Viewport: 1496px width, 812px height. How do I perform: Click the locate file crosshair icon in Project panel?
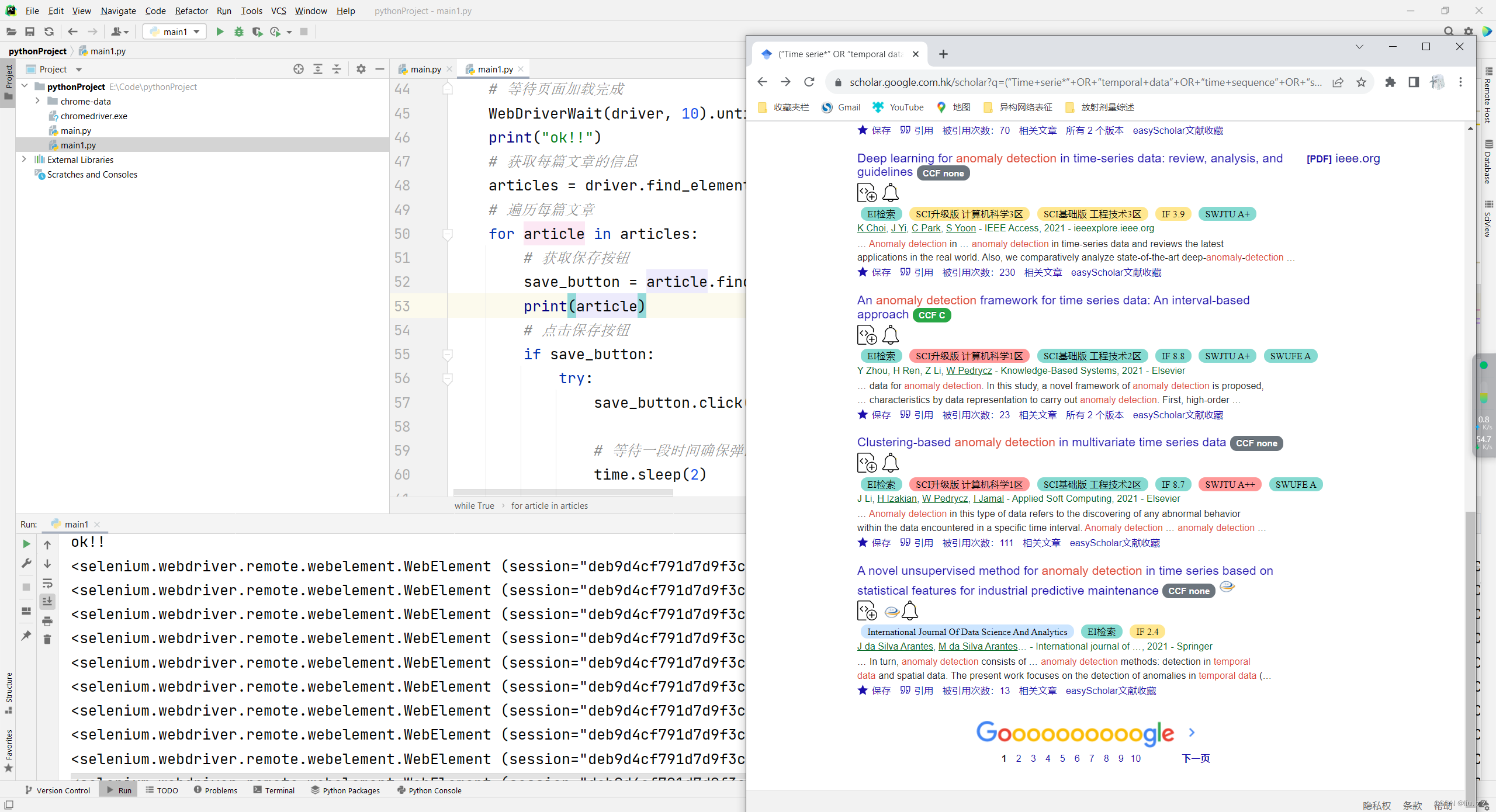coord(299,69)
